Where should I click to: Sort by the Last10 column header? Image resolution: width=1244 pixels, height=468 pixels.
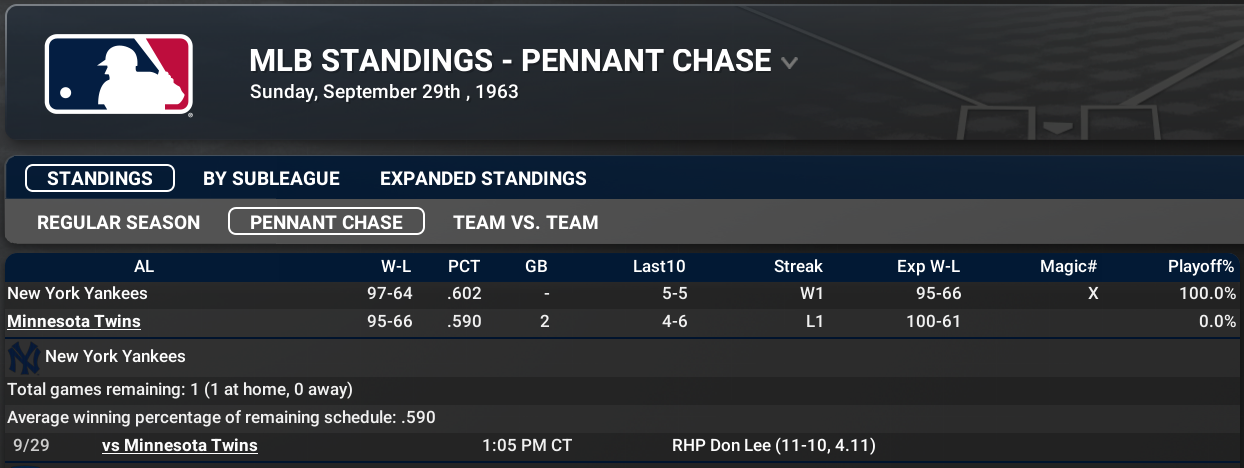659,266
